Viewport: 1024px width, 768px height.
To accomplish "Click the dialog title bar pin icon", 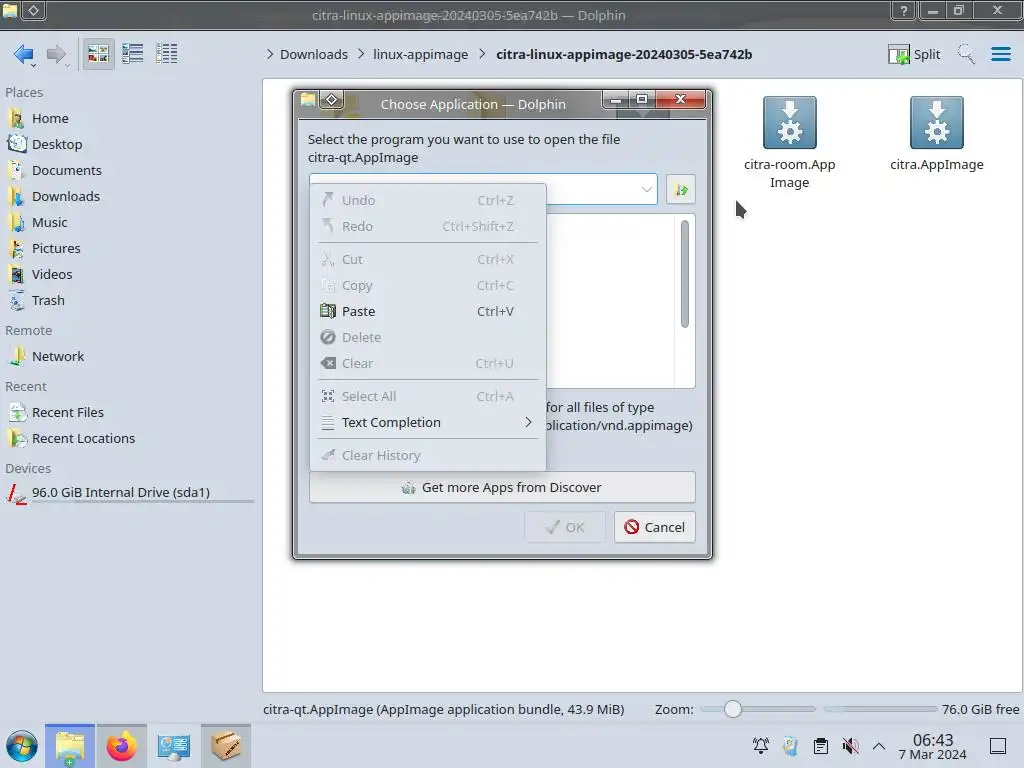I will coord(332,99).
